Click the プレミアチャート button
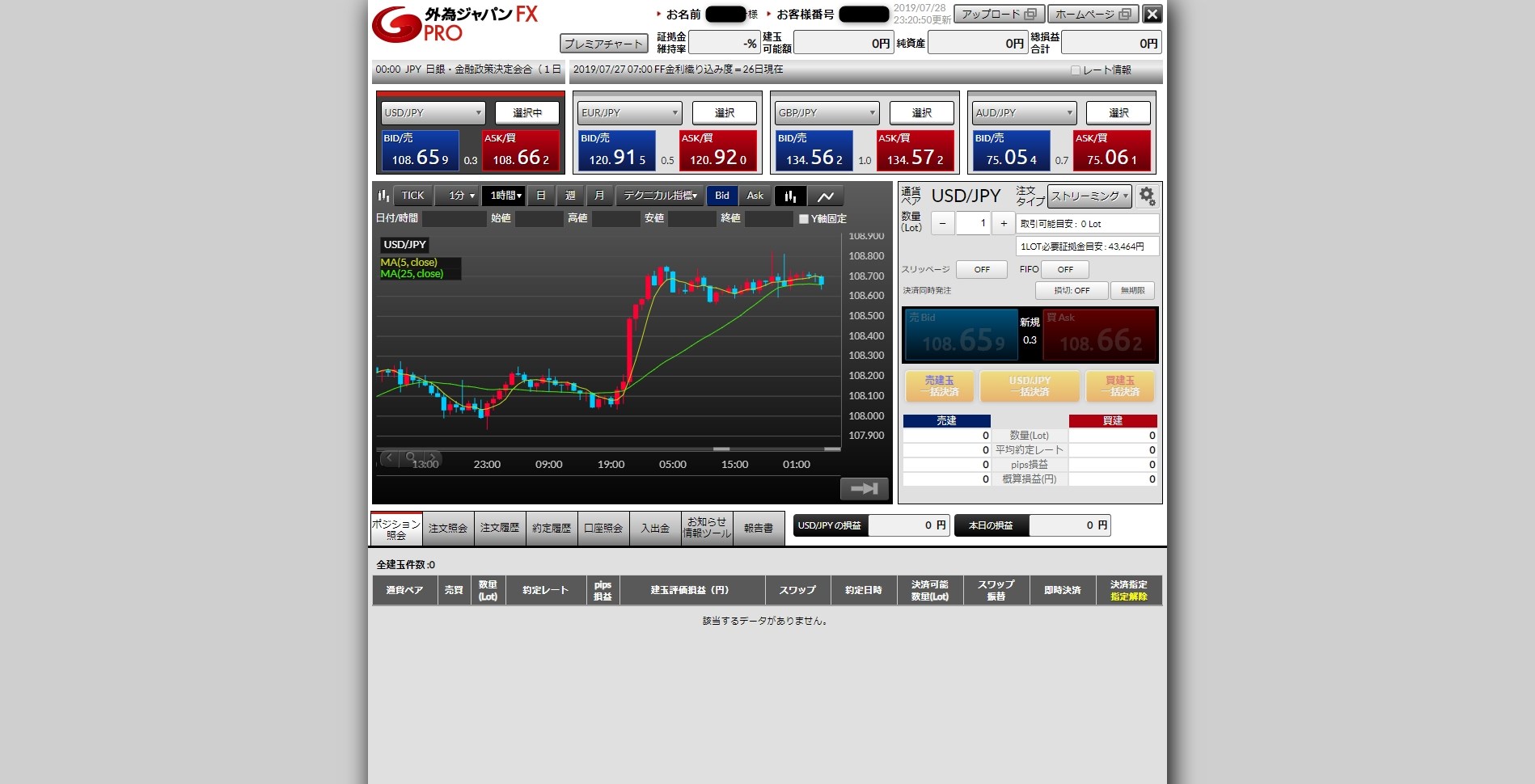Screen dimensions: 1535x784 click(603, 44)
